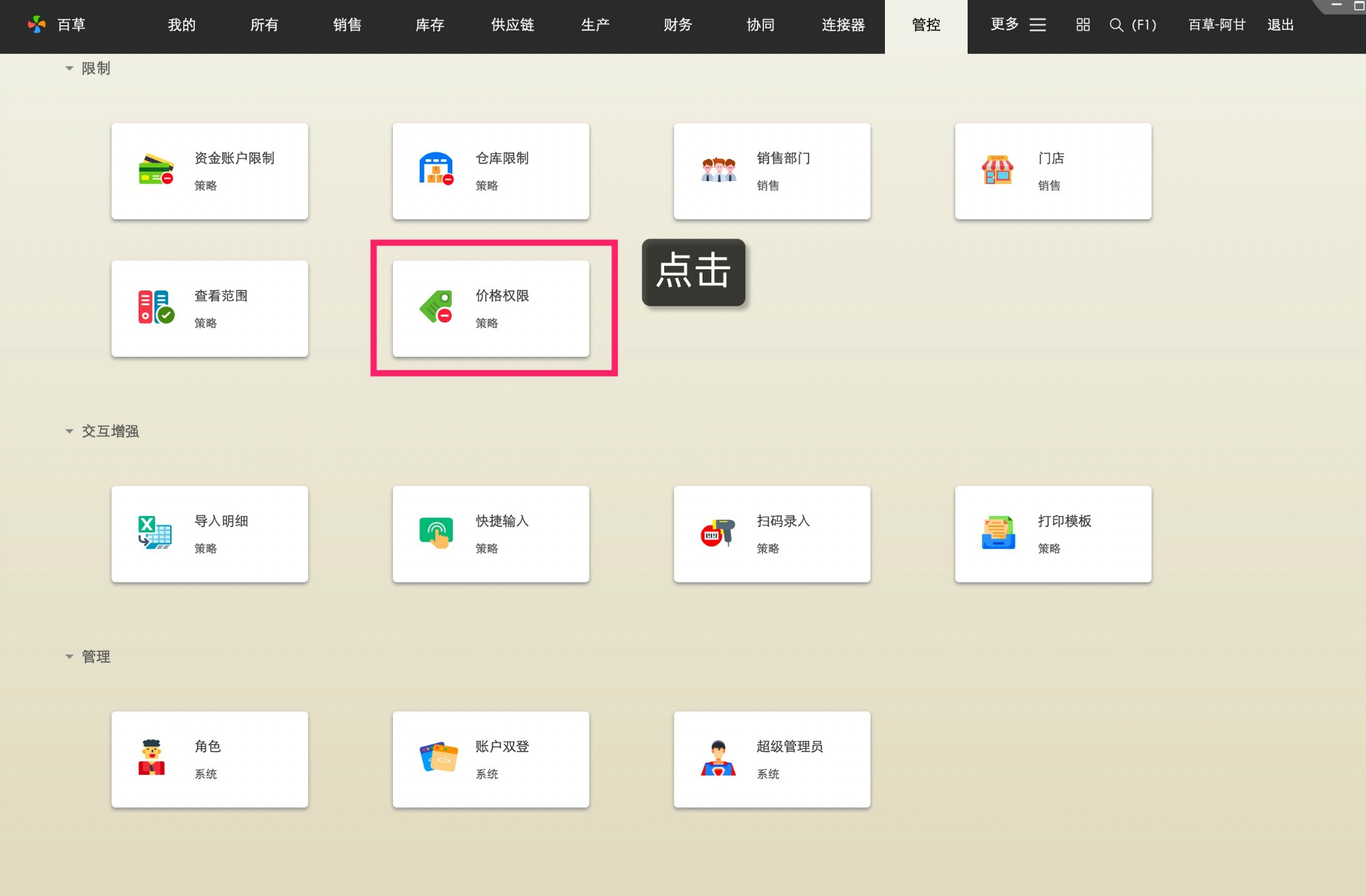The height and width of the screenshot is (896, 1366).
Task: Collapse the 限制 section
Action: click(x=68, y=68)
